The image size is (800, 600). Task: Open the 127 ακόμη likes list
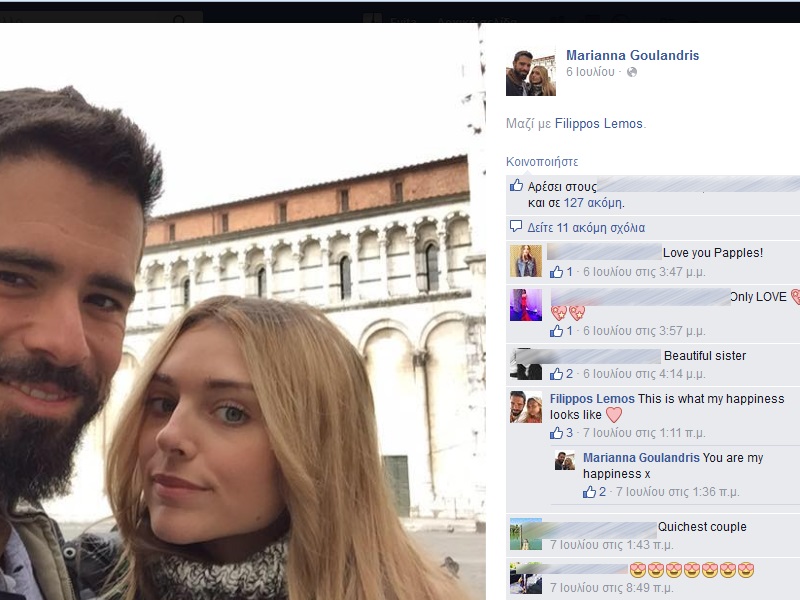click(x=593, y=203)
